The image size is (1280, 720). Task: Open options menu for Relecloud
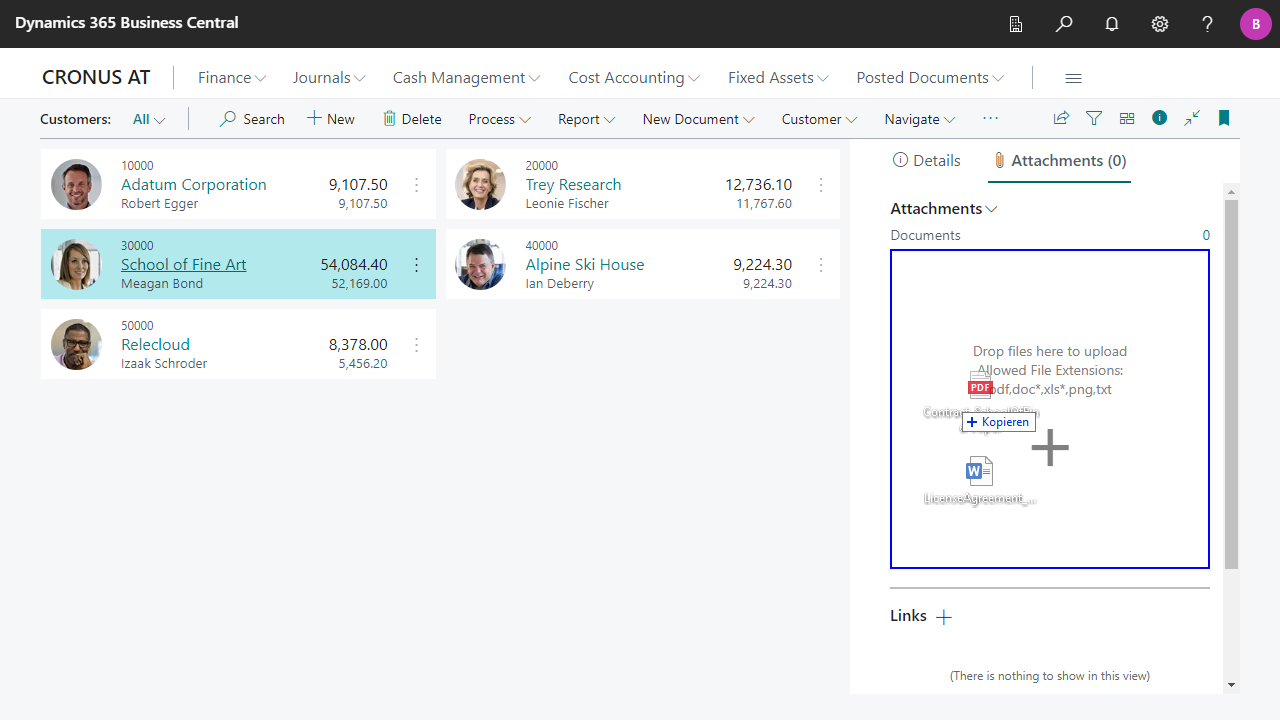coord(417,344)
